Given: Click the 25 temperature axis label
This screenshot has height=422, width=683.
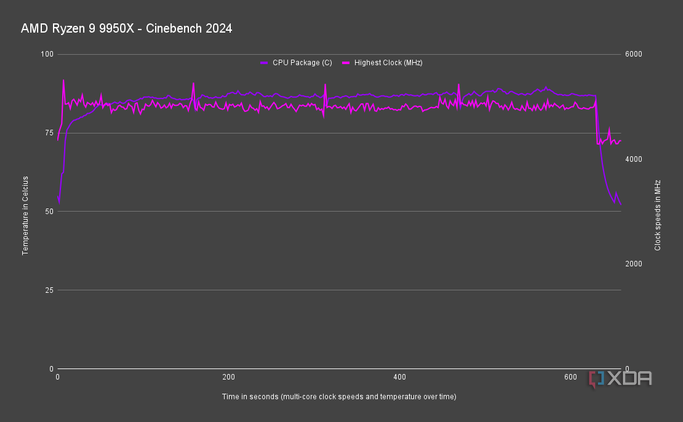Looking at the screenshot, I should 49,290.
